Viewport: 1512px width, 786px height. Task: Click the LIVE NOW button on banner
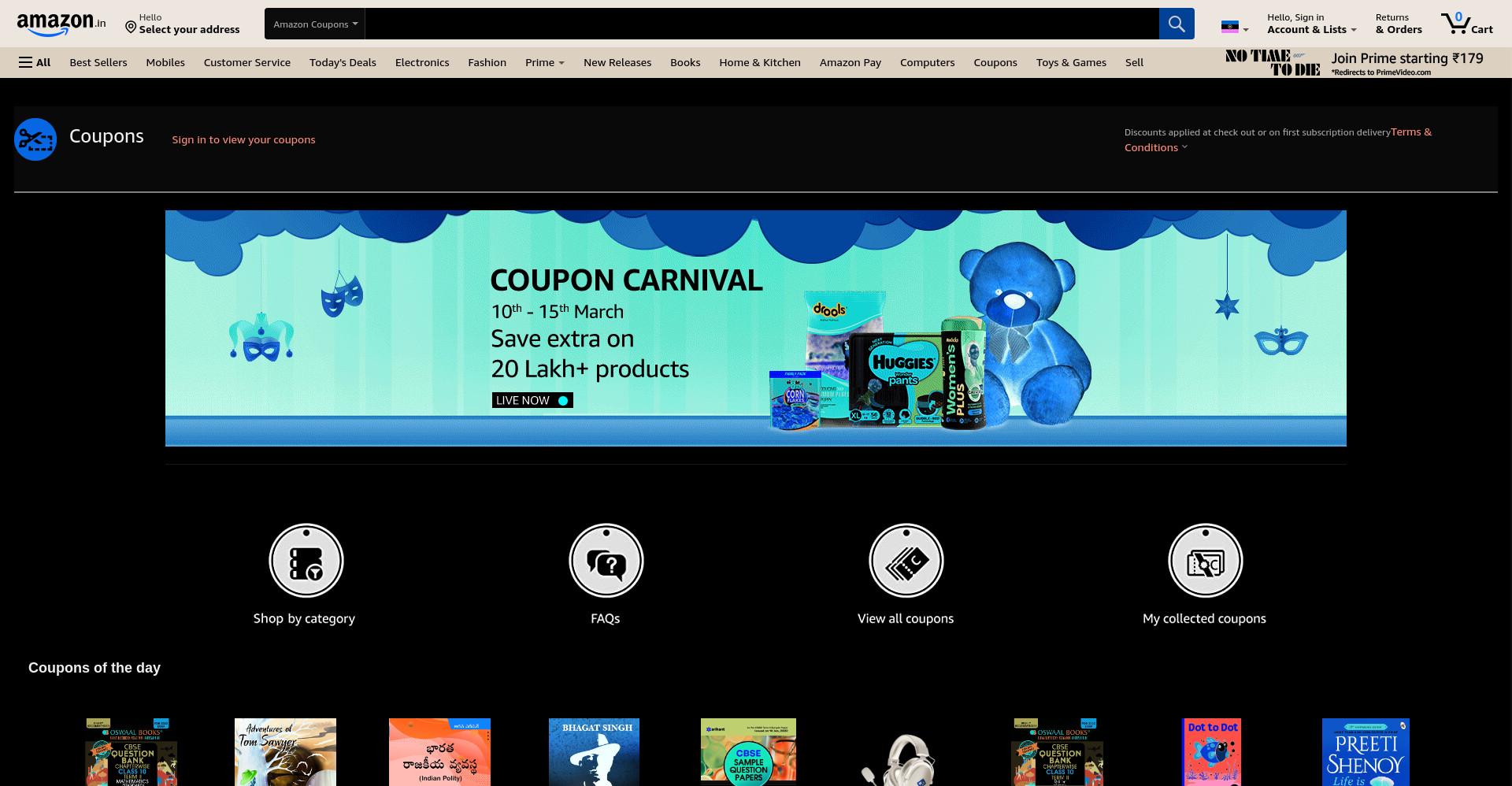(532, 400)
